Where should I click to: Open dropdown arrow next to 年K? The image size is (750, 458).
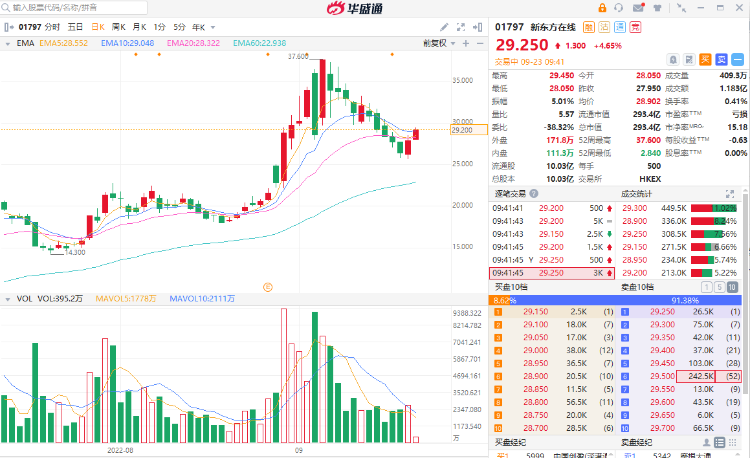(213, 28)
